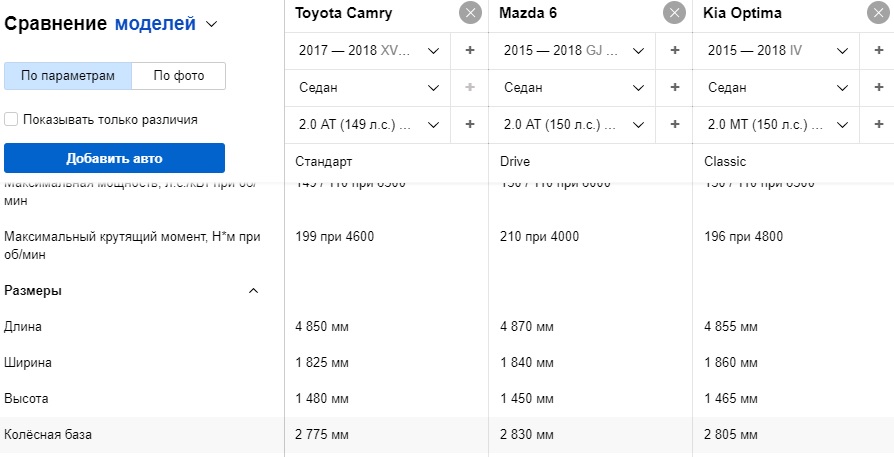Remove Toyota Camry from comparison
894x457 pixels.
point(470,13)
